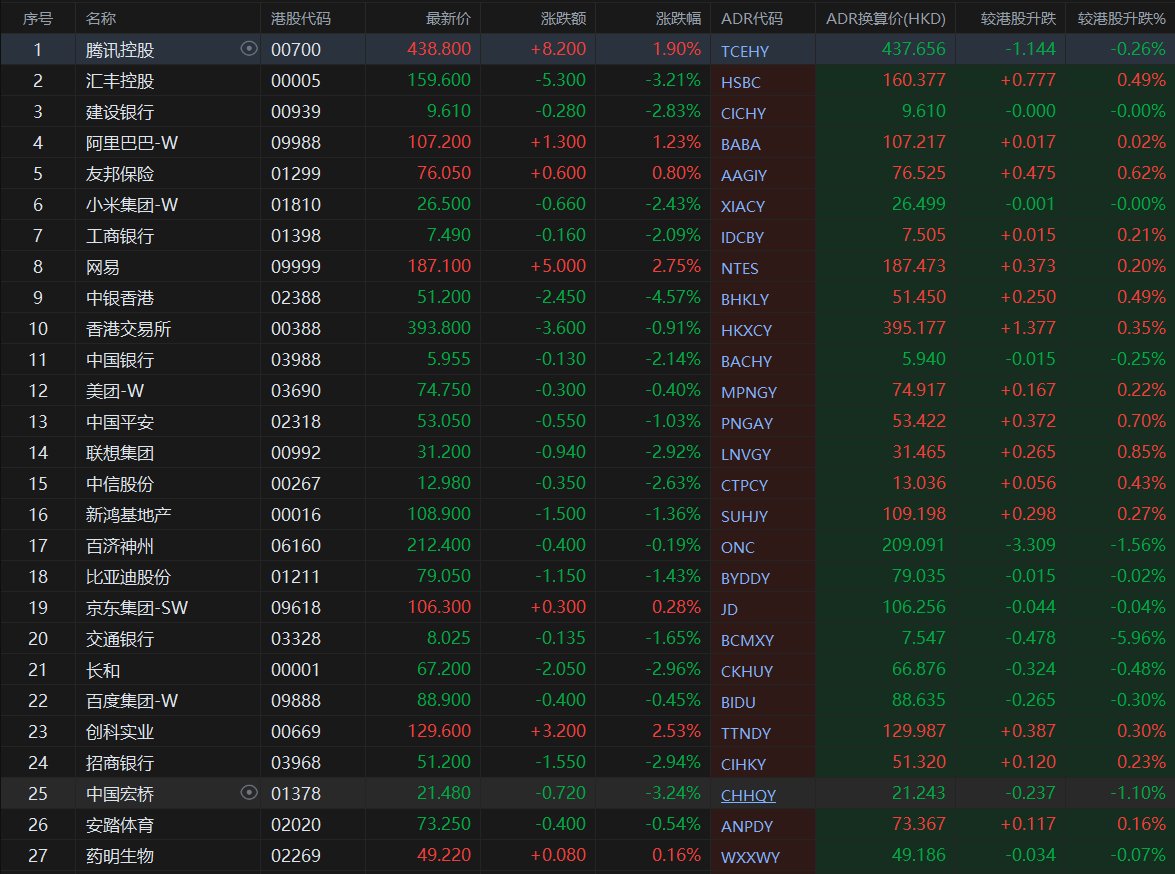Select the 中银香港 stock name

tap(120, 298)
